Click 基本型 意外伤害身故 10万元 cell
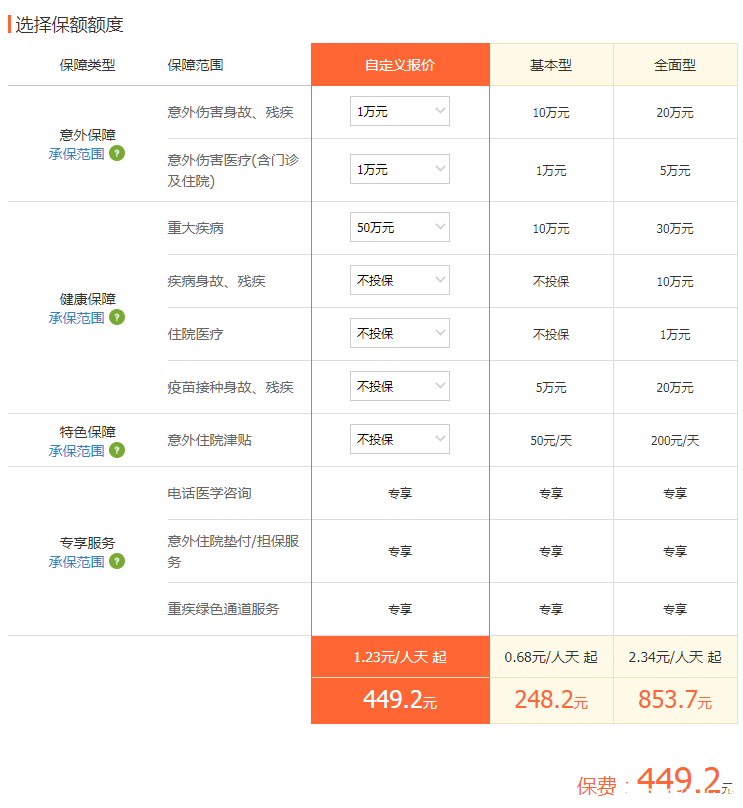 click(551, 112)
